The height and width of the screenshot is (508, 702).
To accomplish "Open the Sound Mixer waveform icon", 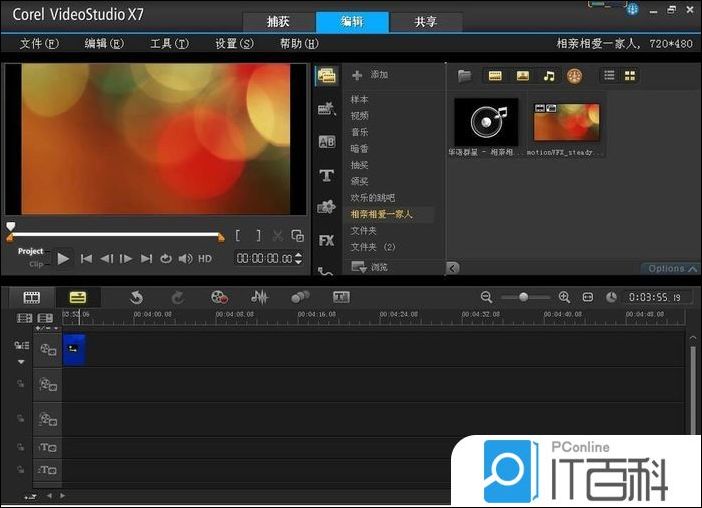I will click(260, 297).
